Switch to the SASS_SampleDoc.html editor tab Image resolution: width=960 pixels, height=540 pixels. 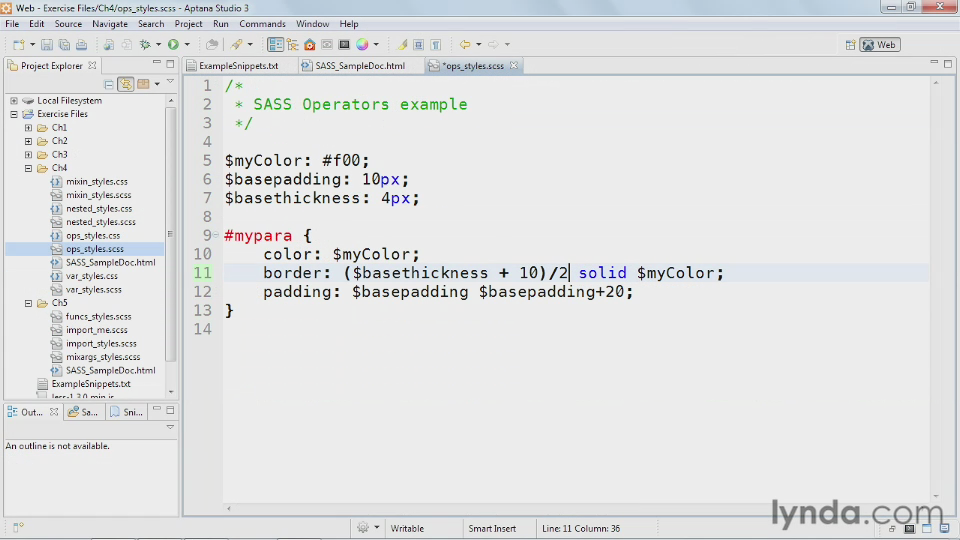pos(359,66)
